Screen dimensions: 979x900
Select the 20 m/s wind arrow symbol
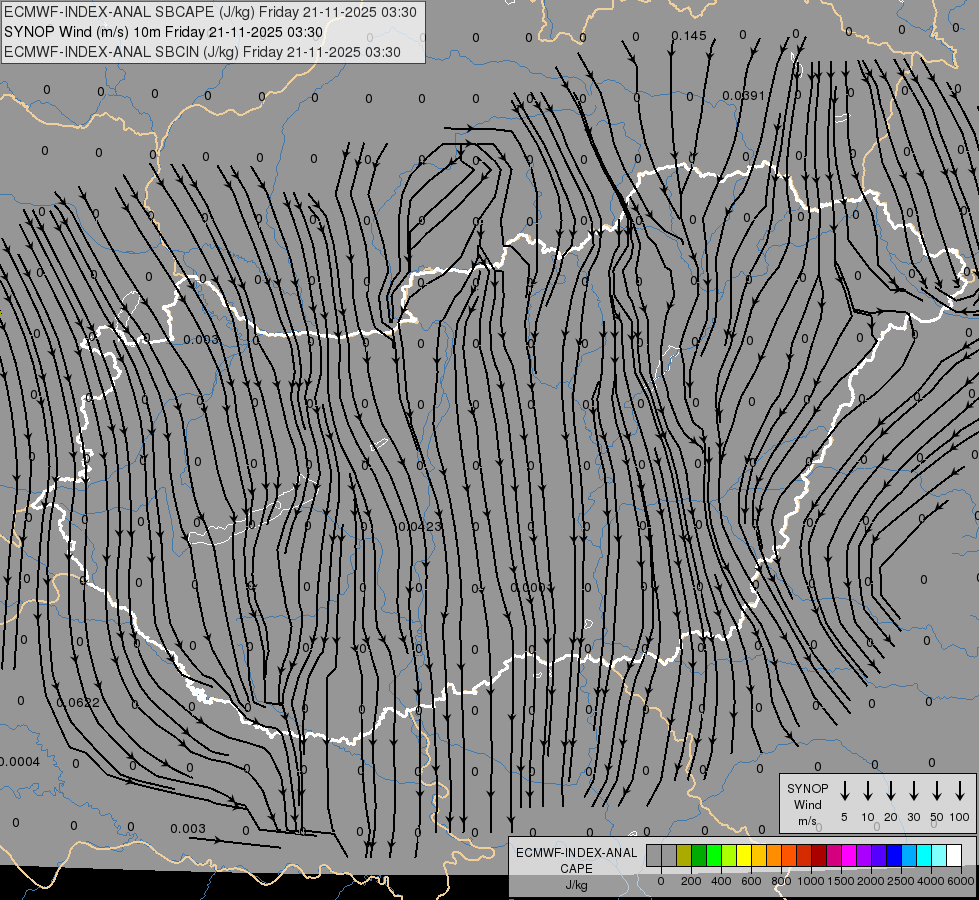pyautogui.click(x=891, y=791)
